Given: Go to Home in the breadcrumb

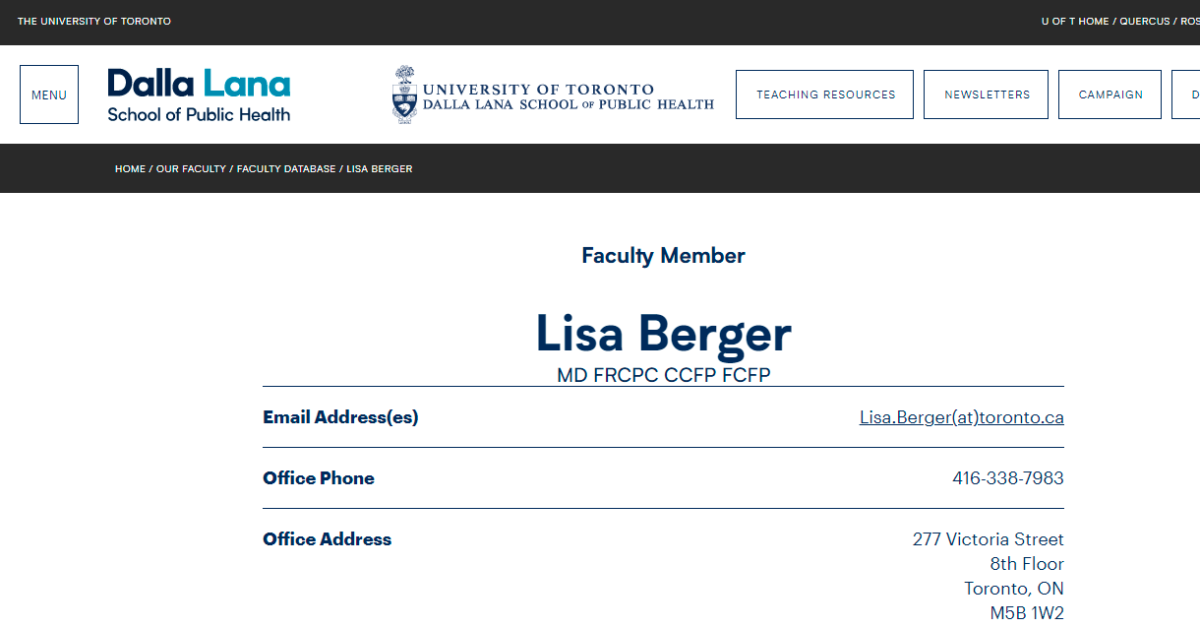Looking at the screenshot, I should [130, 169].
